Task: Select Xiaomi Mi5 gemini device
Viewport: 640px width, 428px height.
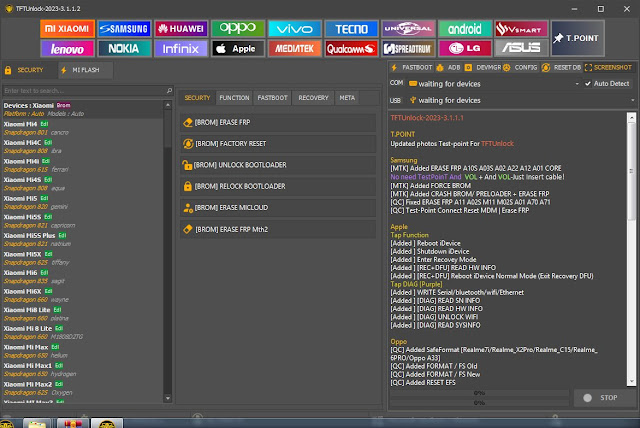Action: coord(83,202)
